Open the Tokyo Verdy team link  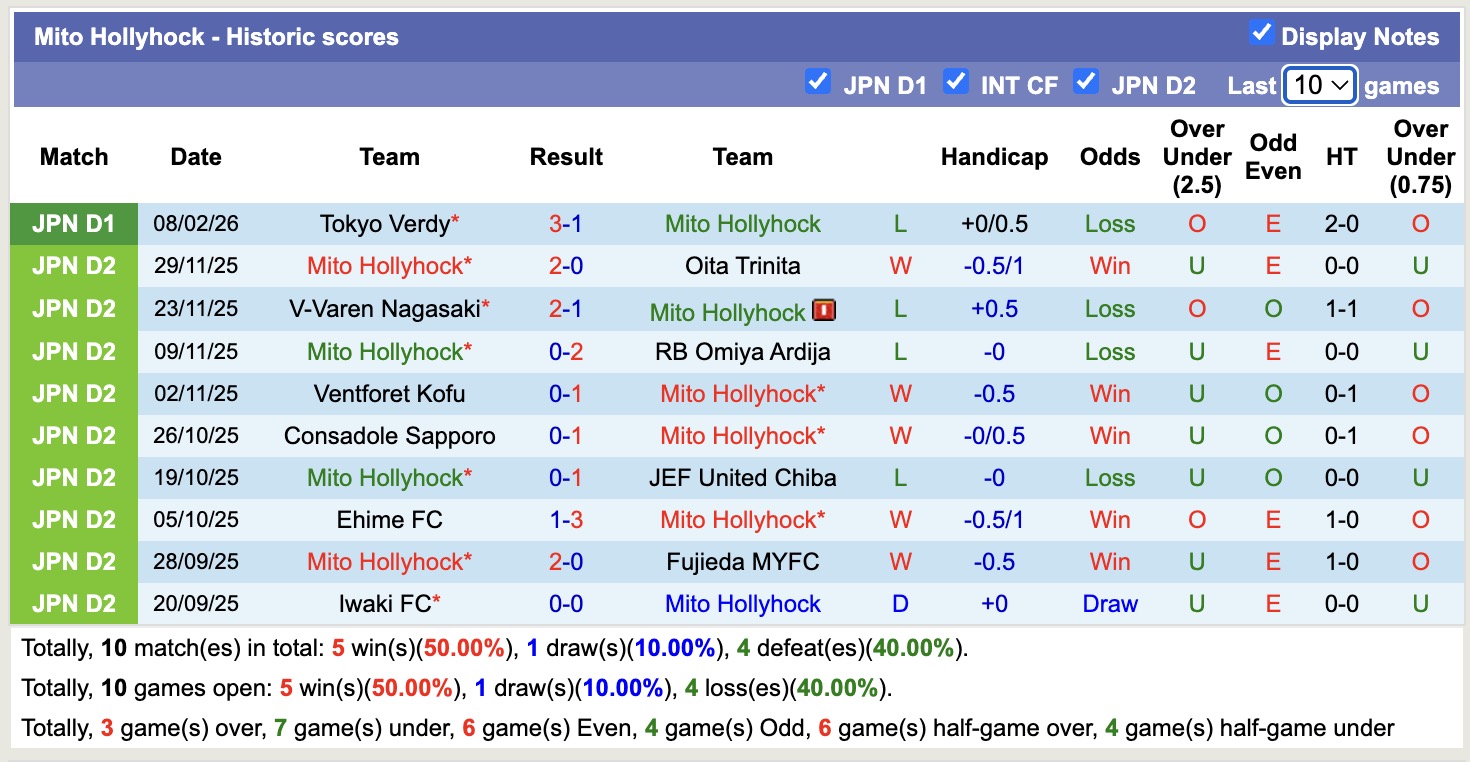[381, 224]
